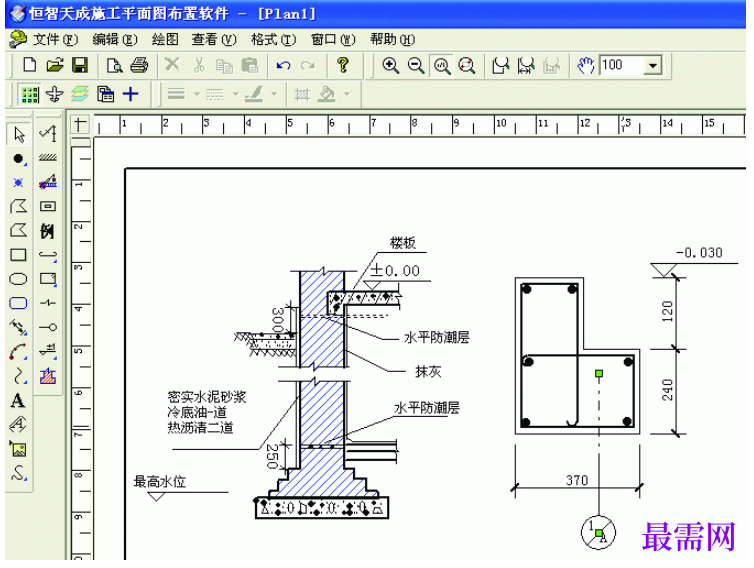The image size is (754, 568).
Task: Select the arrow pointer tool
Action: (x=19, y=134)
